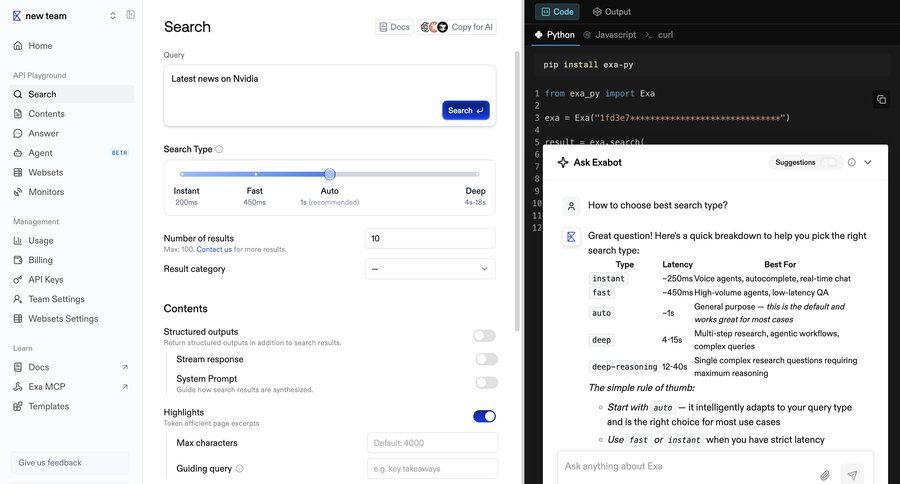Viewport: 900px width, 484px height.
Task: Switch to the Code tab
Action: coord(557,11)
